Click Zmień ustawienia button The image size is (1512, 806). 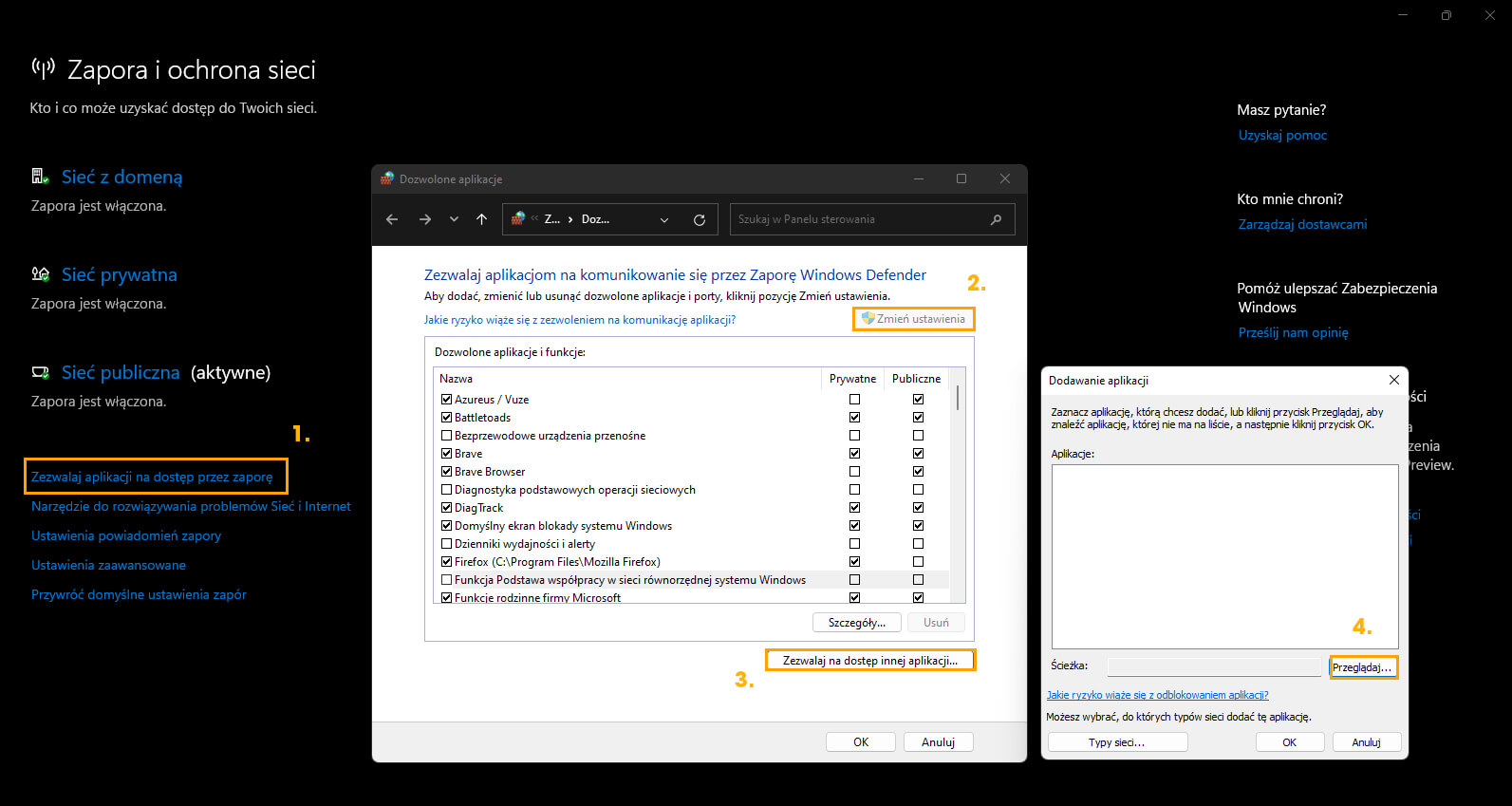914,319
